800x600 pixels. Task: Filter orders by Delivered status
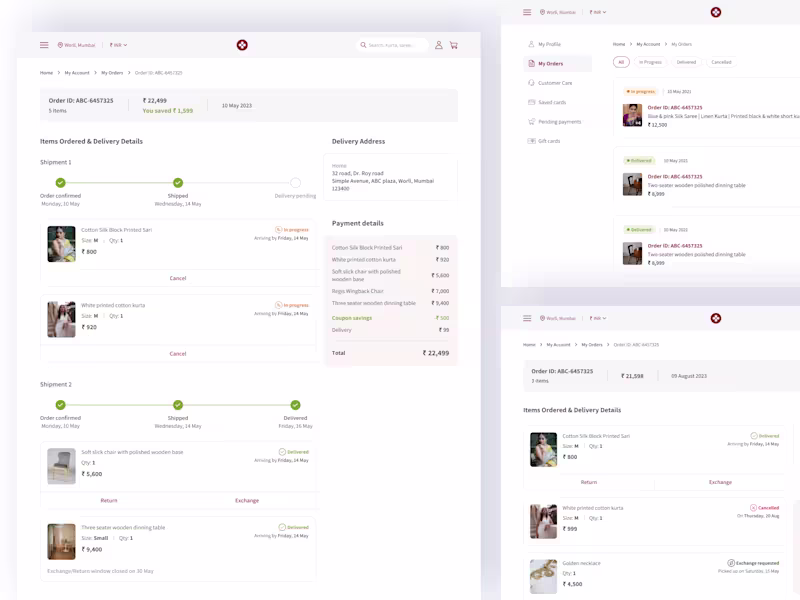pos(689,61)
